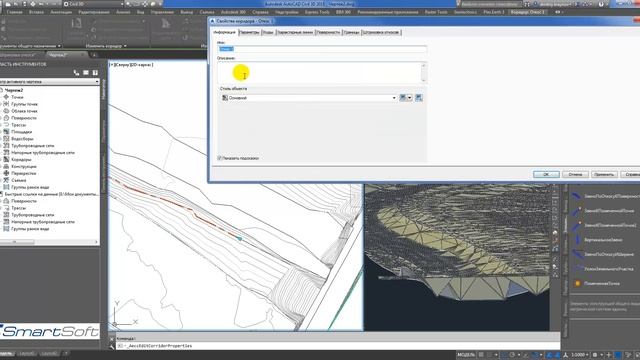Click the style edit icon beside Основной
This screenshot has height=360, width=640.
tap(403, 98)
